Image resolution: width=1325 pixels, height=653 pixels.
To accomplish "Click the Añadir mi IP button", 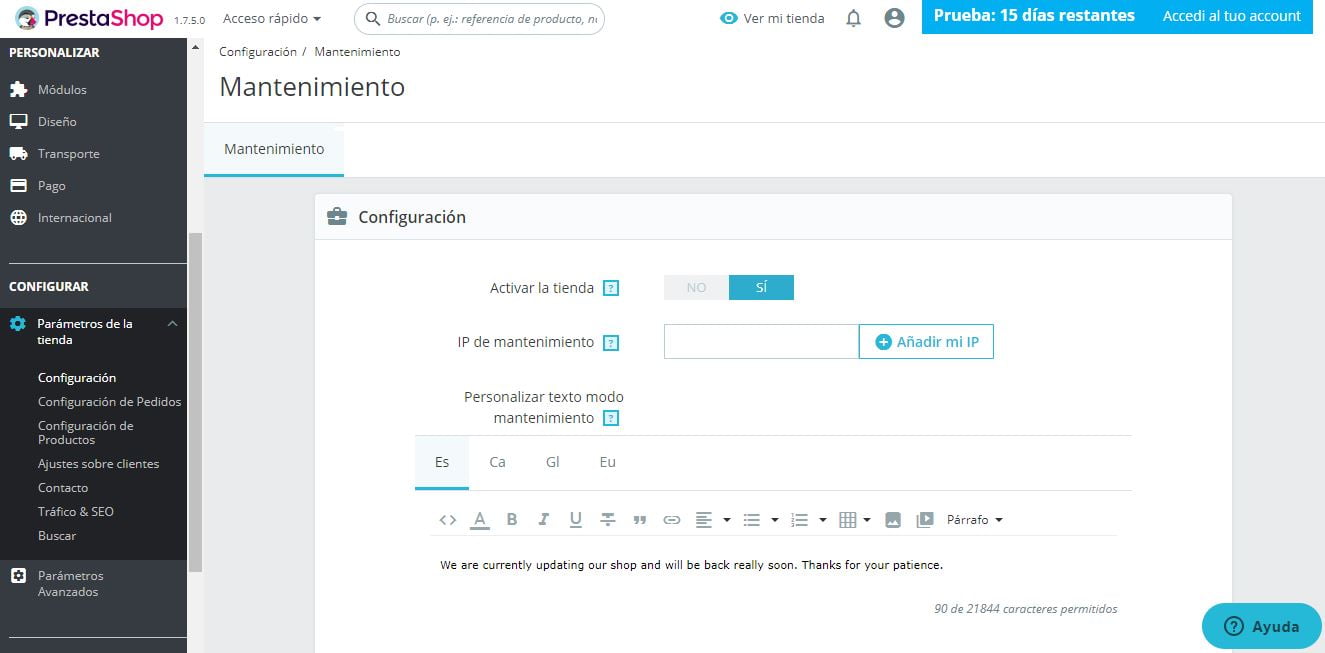I will (925, 341).
